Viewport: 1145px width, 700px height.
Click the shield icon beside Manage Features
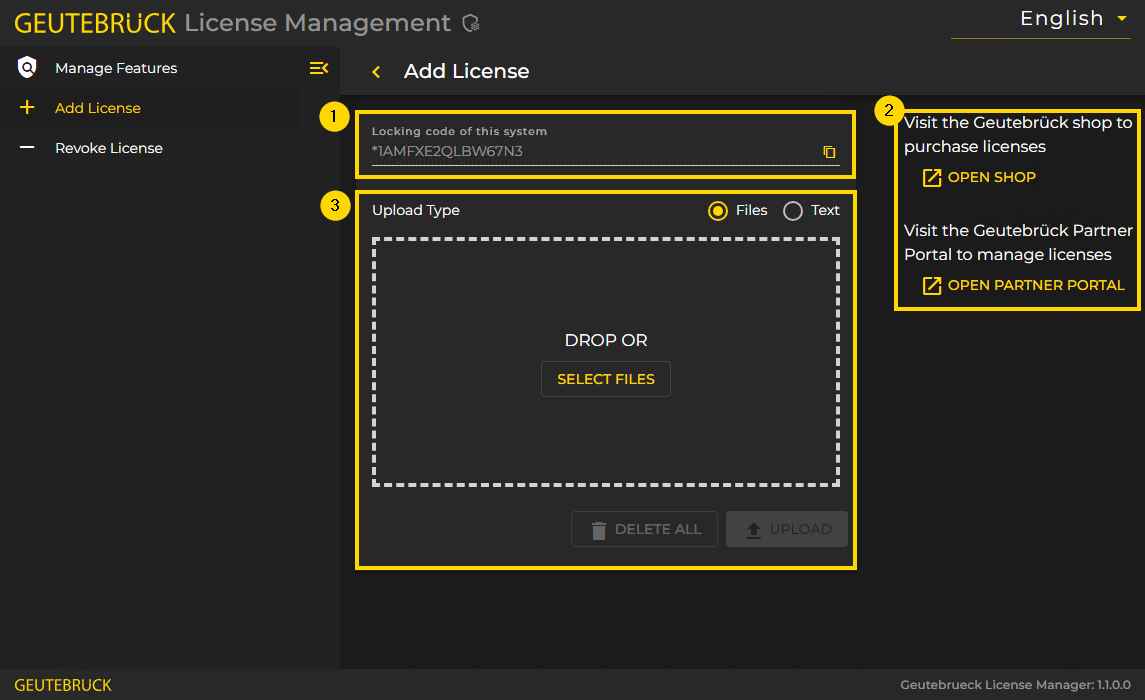tap(27, 68)
